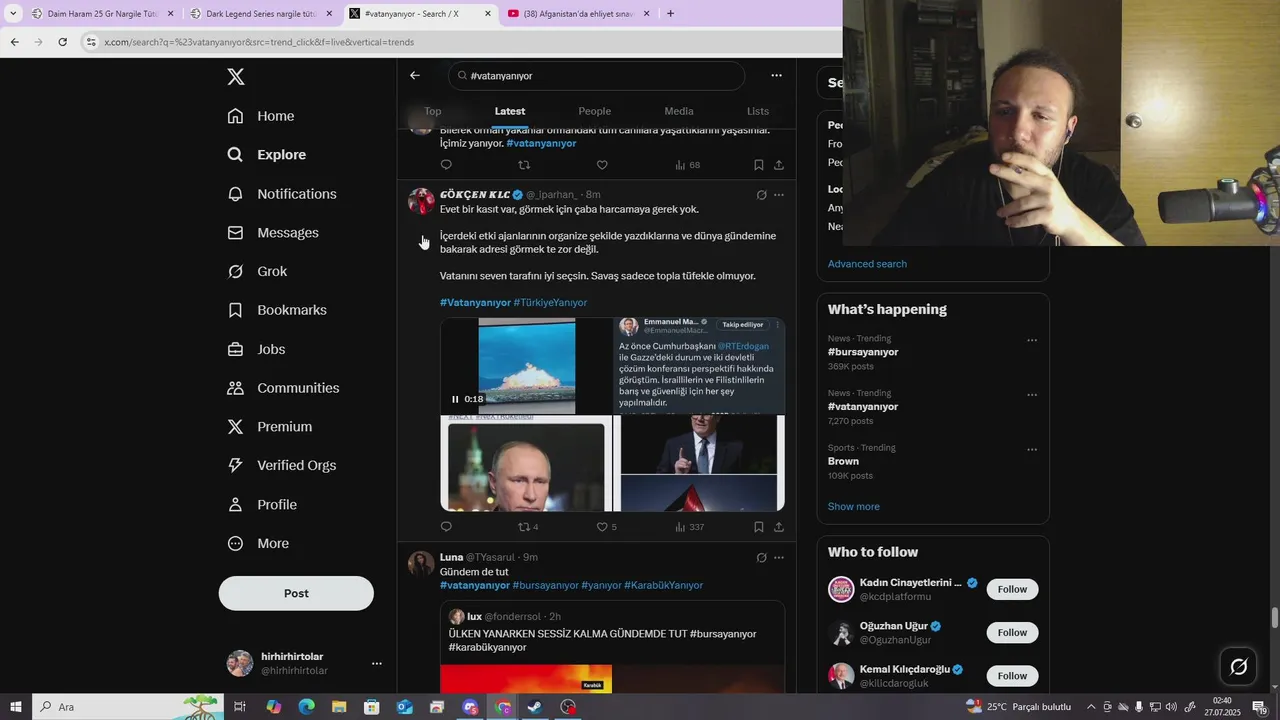Like the top post with 68 views
Viewport: 1280px width, 720px height.
pyautogui.click(x=602, y=165)
